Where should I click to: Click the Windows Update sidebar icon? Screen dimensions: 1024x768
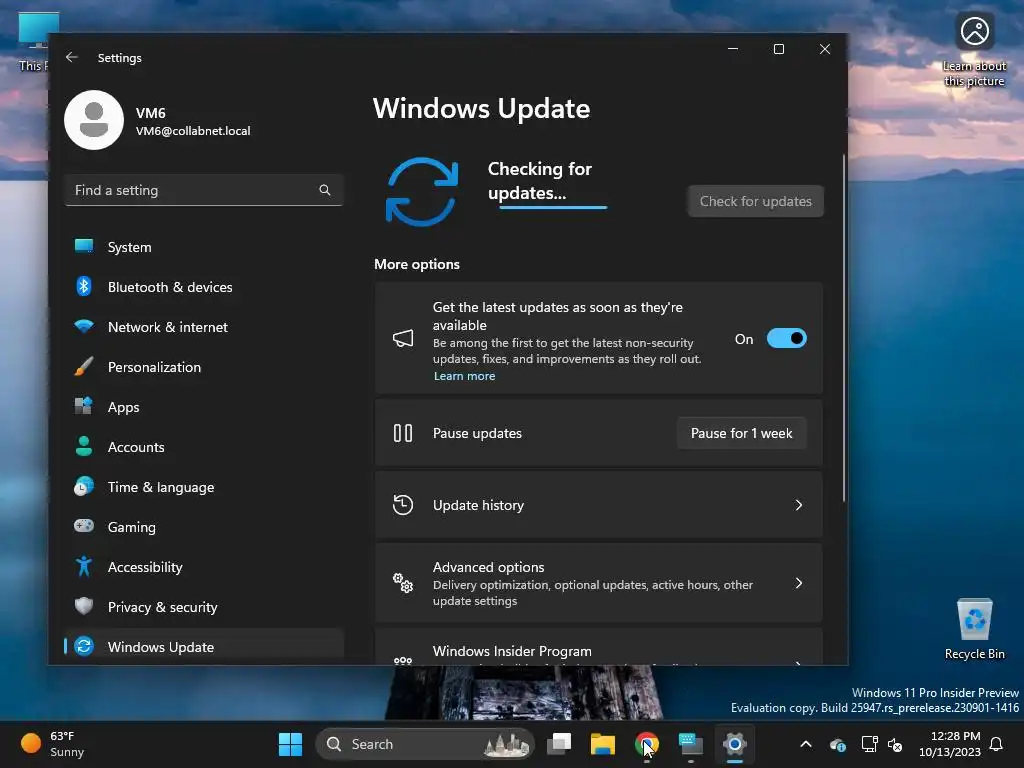click(x=84, y=646)
